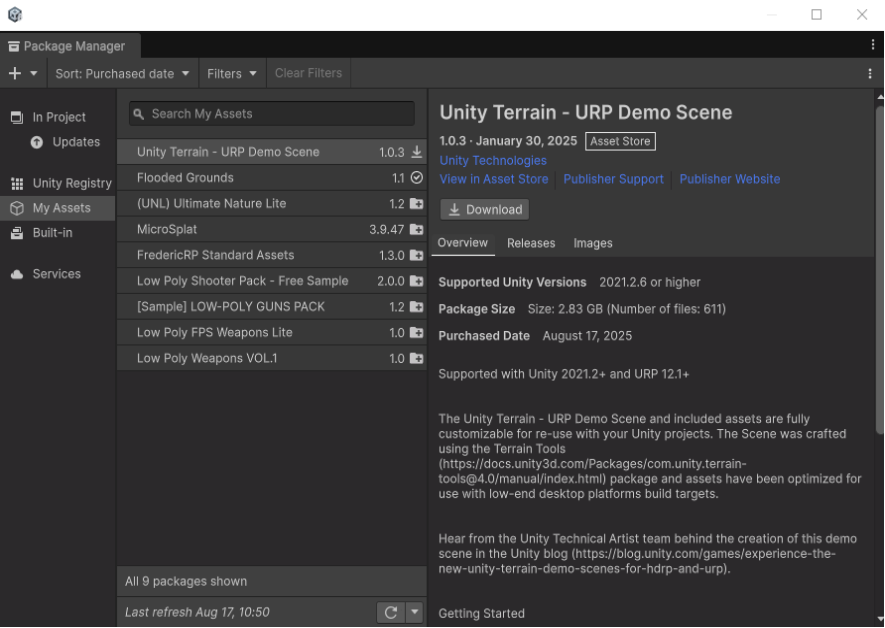The height and width of the screenshot is (628, 885).
Task: Close the Package Manager window
Action: [861, 15]
